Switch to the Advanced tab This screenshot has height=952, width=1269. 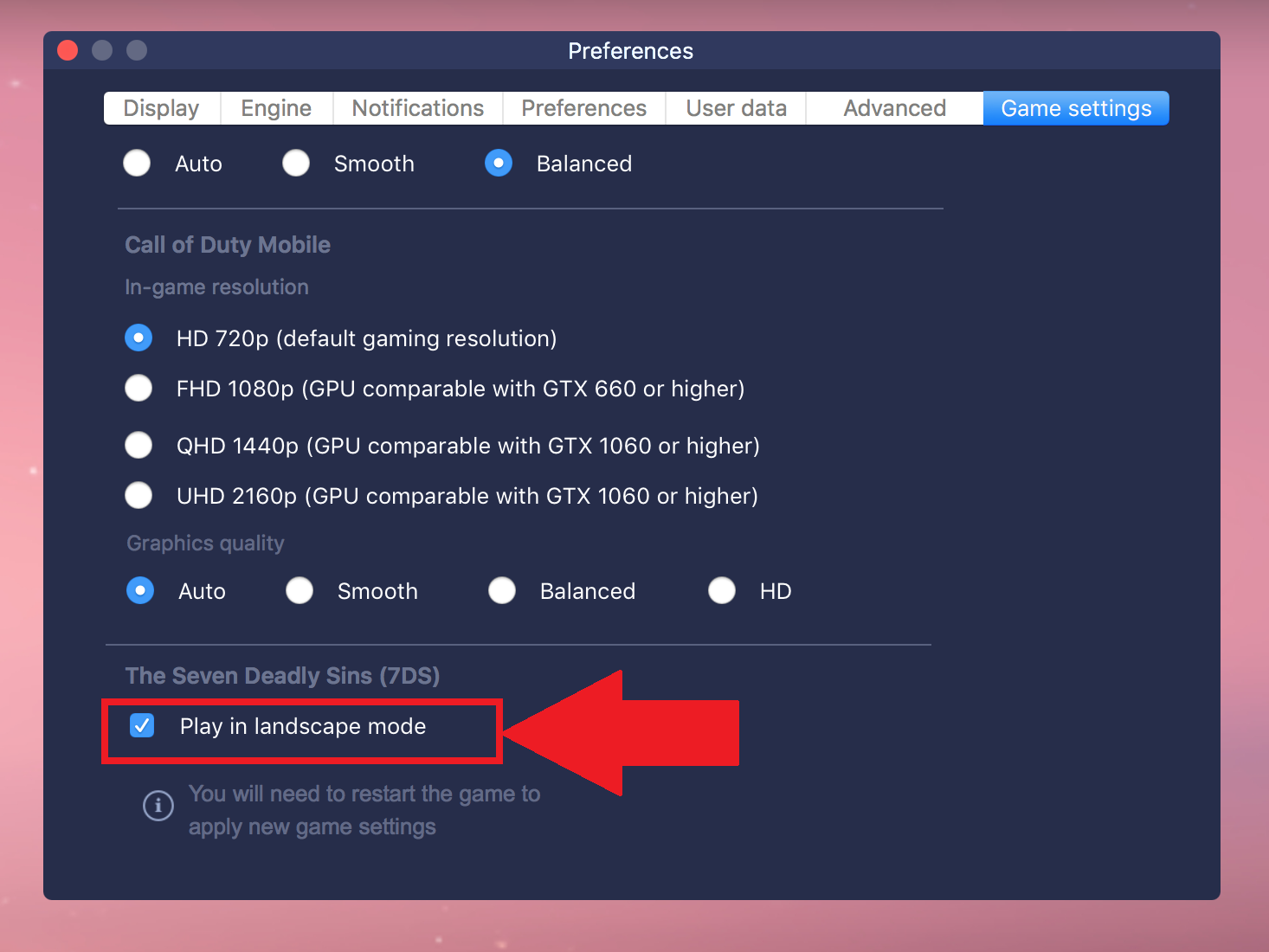pyautogui.click(x=894, y=108)
